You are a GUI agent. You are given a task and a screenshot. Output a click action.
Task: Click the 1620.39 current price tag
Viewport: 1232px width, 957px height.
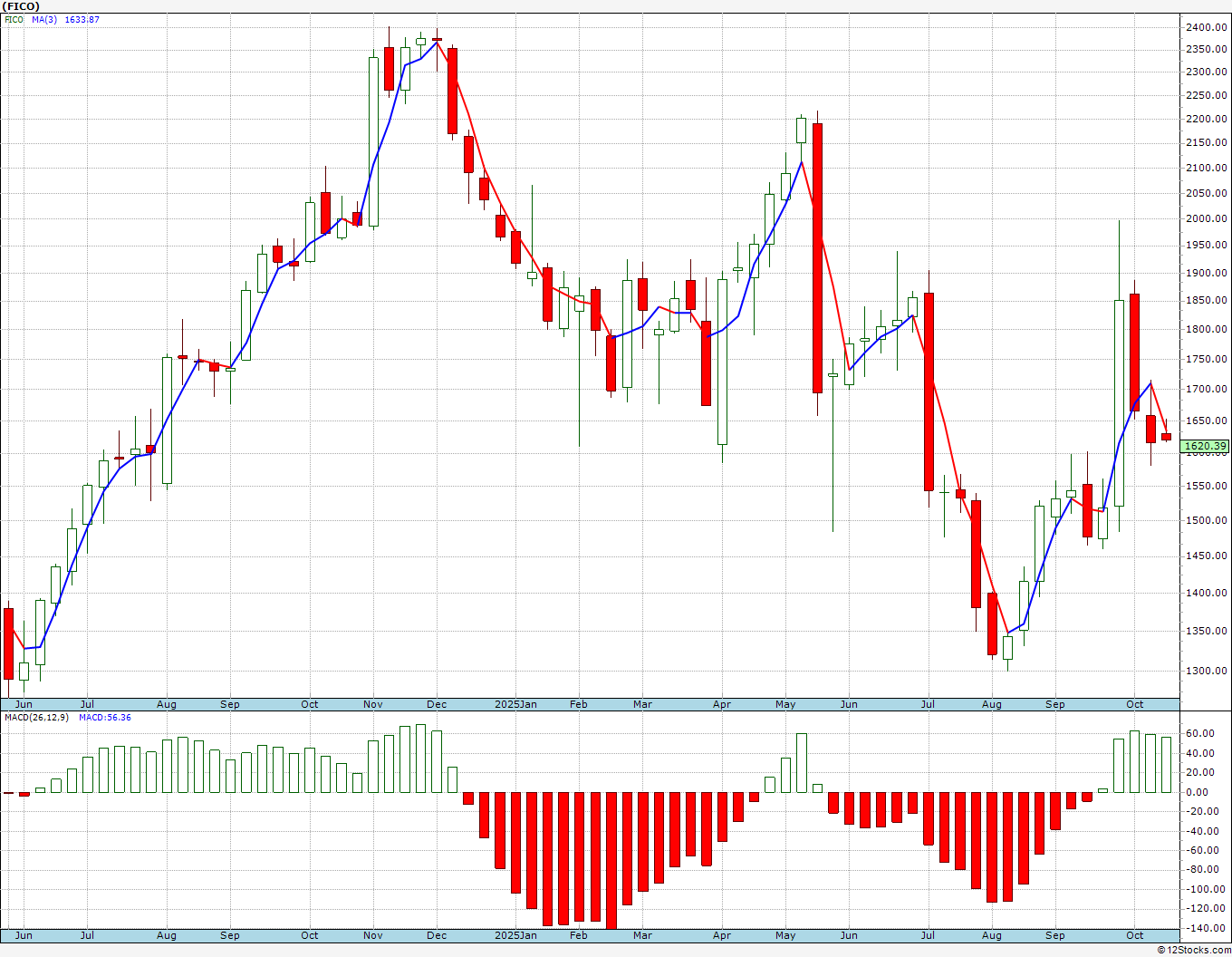(x=1206, y=446)
